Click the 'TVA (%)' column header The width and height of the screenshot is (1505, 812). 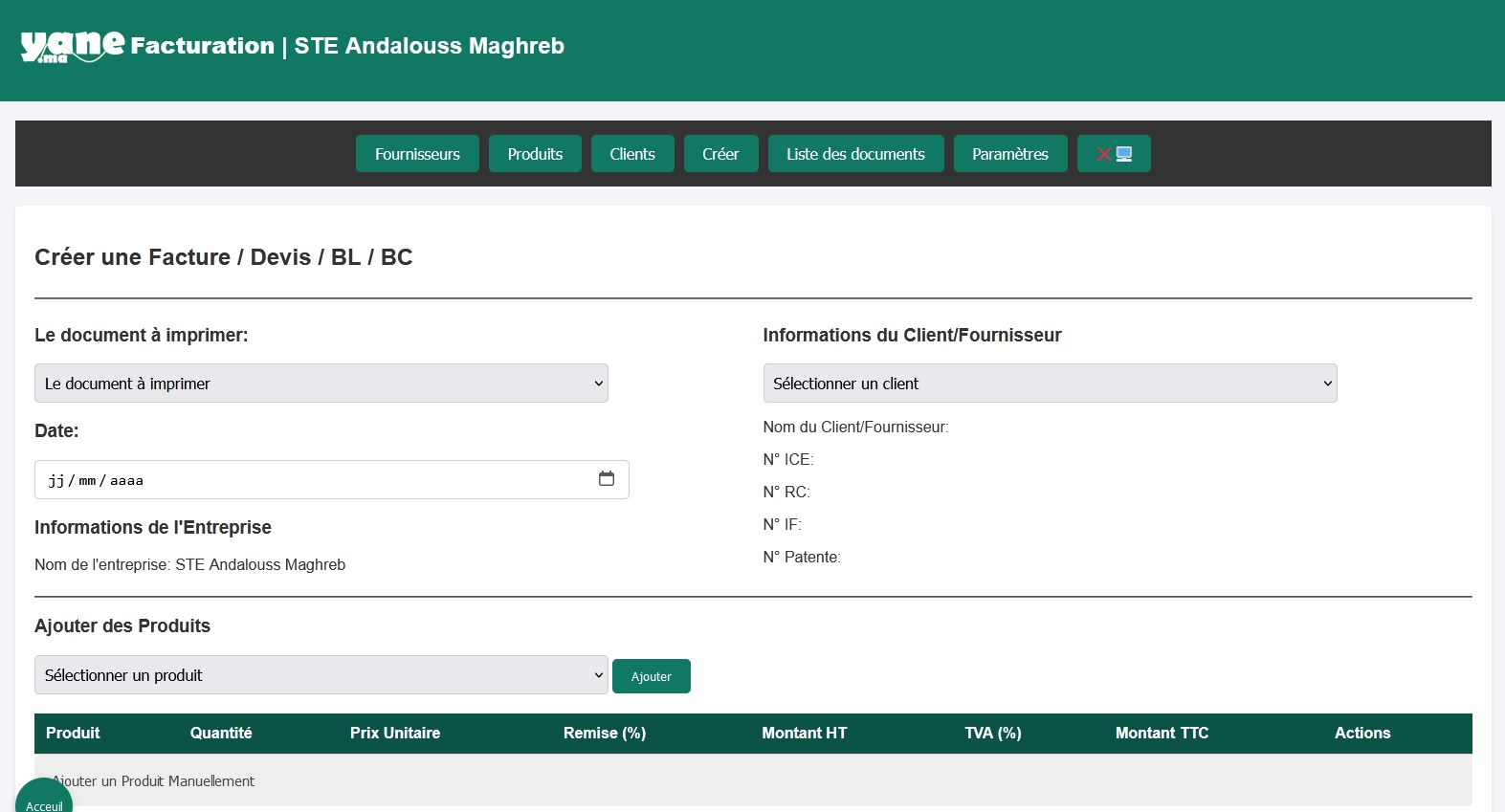(x=993, y=733)
